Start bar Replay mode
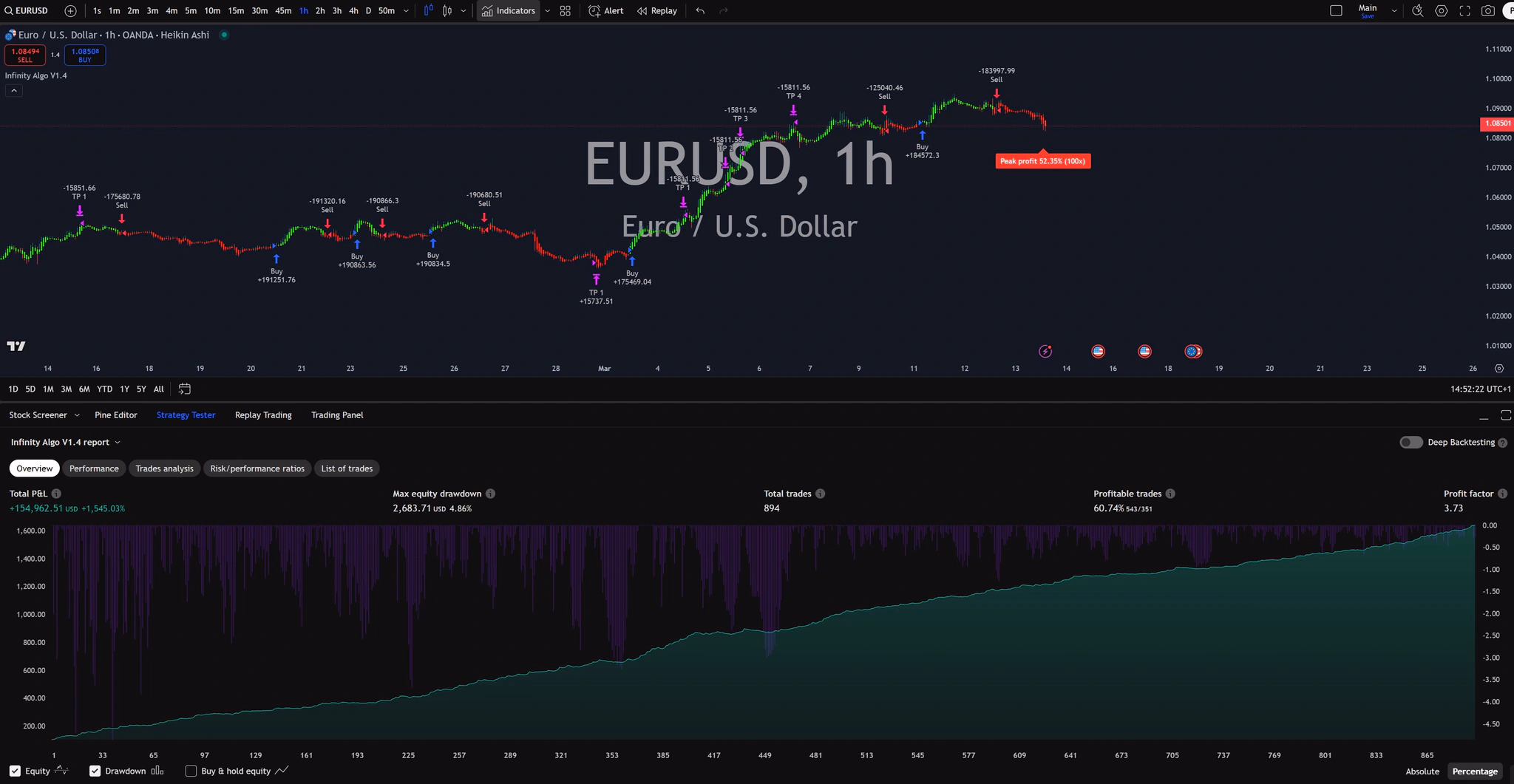This screenshot has width=1514, height=784. 656,10
